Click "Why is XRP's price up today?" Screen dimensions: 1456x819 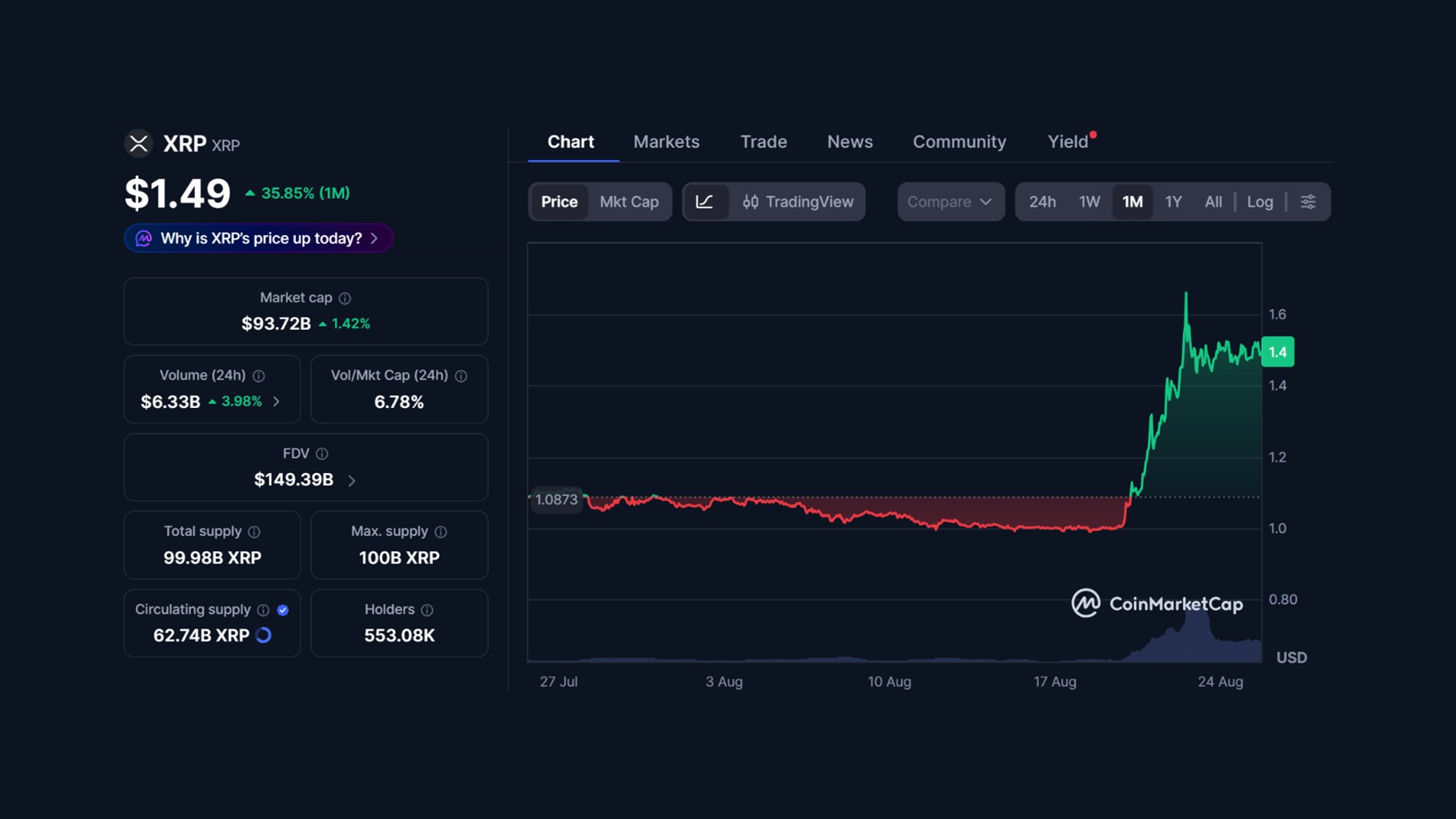pos(258,238)
